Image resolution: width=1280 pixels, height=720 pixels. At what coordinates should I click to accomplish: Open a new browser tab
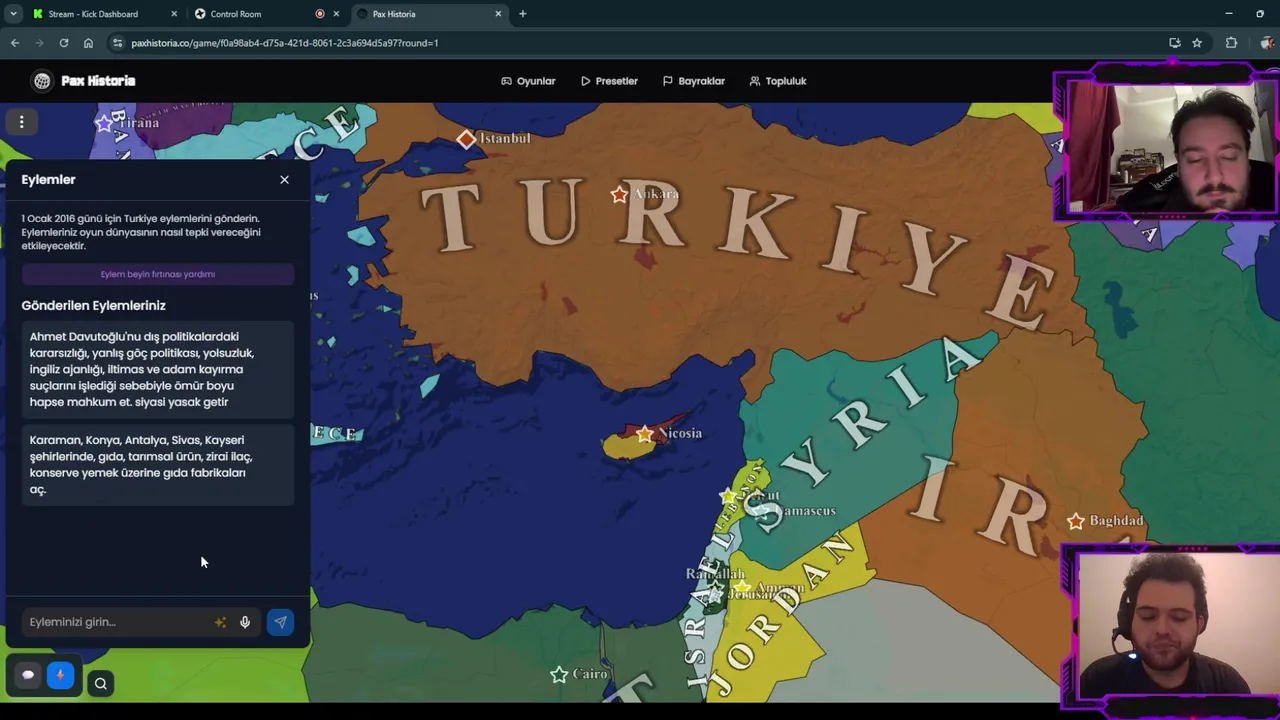pos(522,14)
